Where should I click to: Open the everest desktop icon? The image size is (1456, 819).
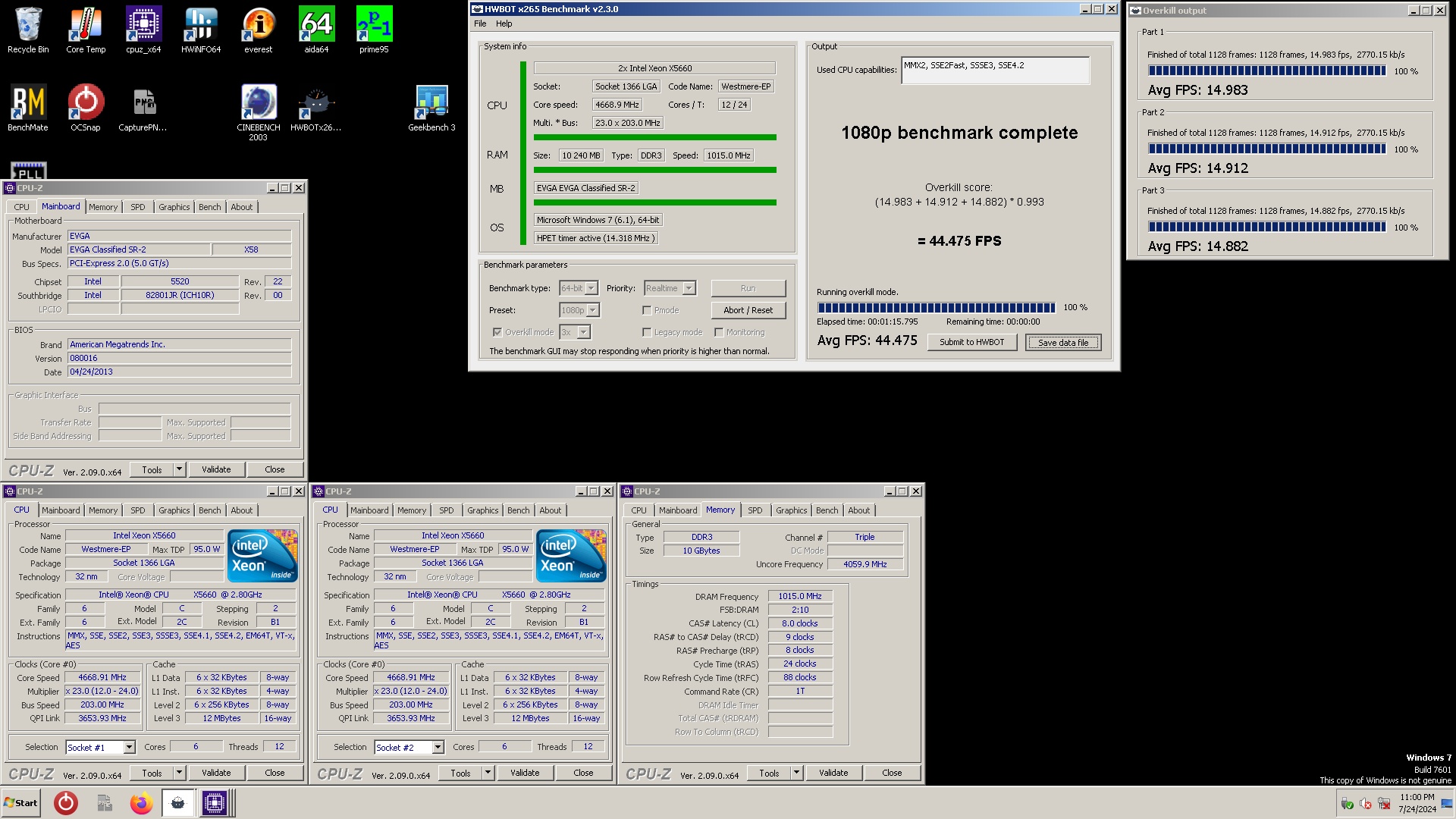[x=259, y=30]
